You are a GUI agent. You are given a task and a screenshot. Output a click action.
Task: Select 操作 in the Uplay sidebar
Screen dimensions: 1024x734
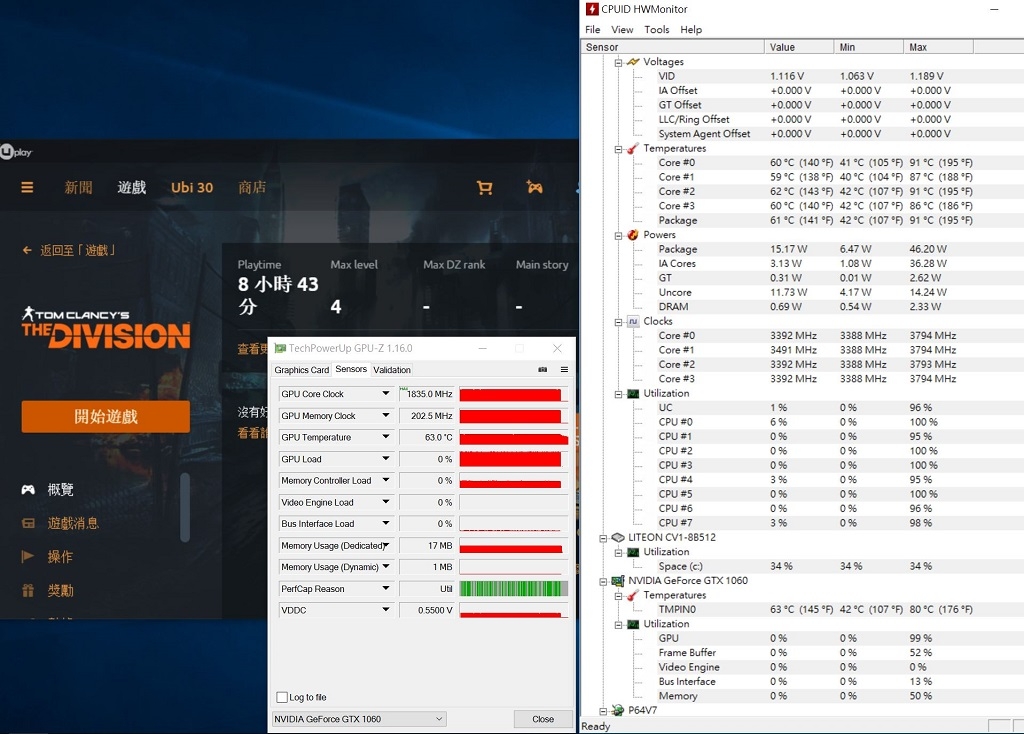(x=60, y=556)
